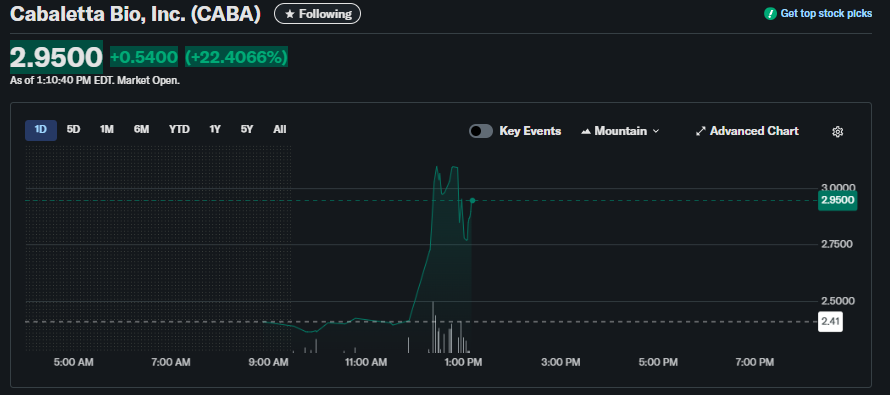Screen dimensions: 890x395
Task: Click the 1:00 PM time axis label
Action: 464,362
